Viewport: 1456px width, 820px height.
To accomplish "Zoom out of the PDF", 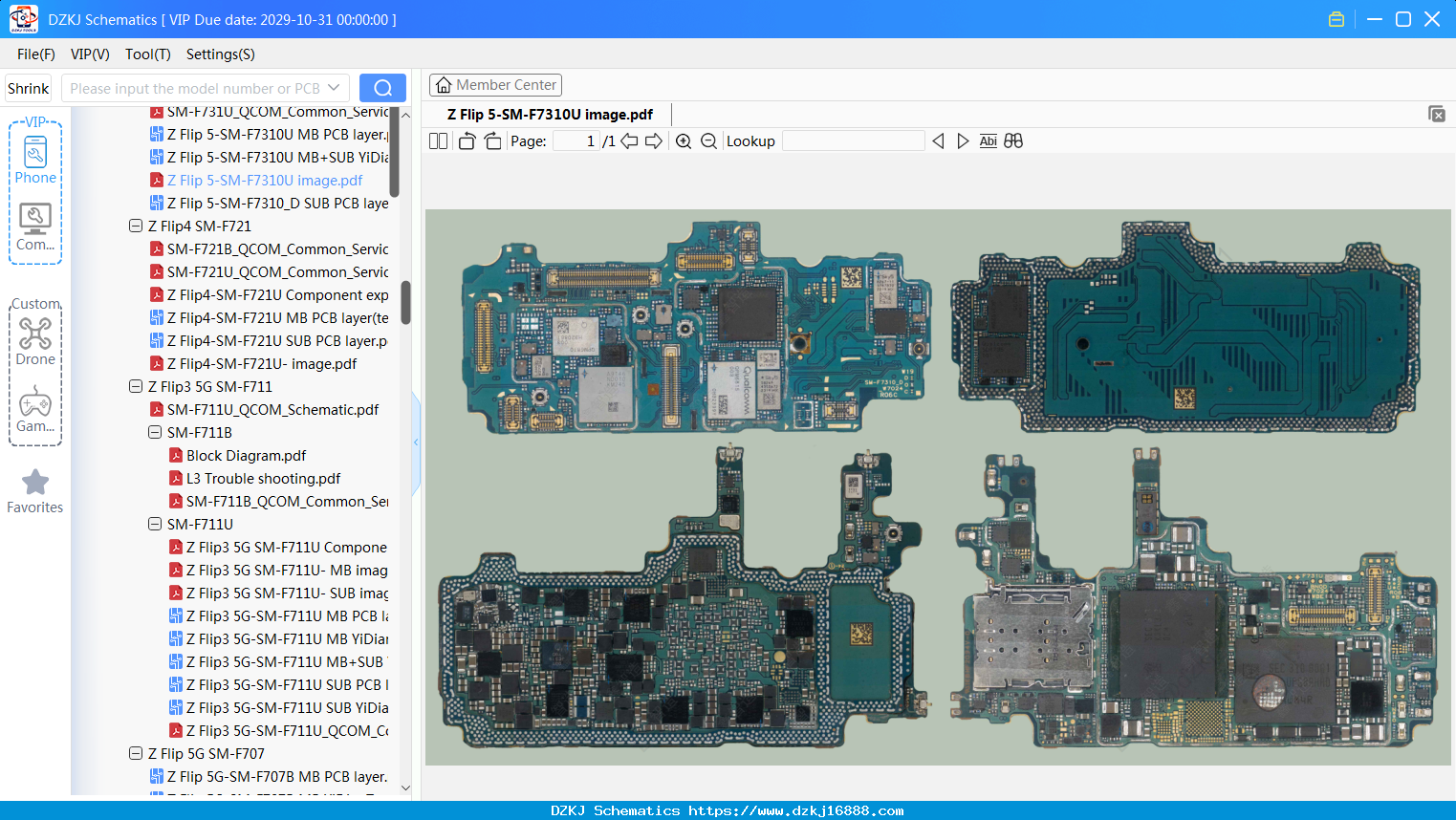I will [x=708, y=141].
